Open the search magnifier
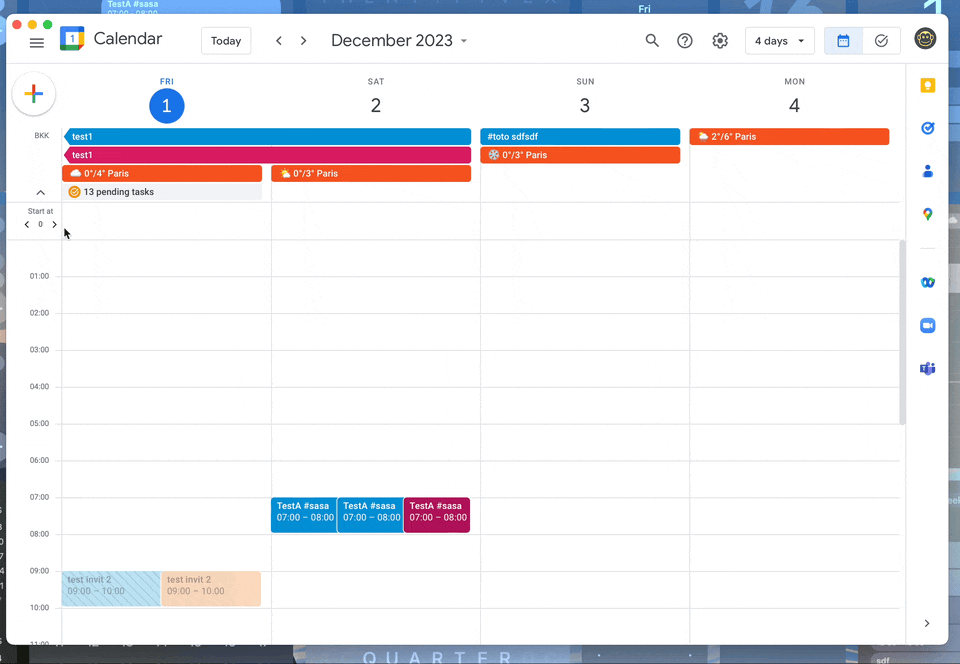 (x=652, y=41)
